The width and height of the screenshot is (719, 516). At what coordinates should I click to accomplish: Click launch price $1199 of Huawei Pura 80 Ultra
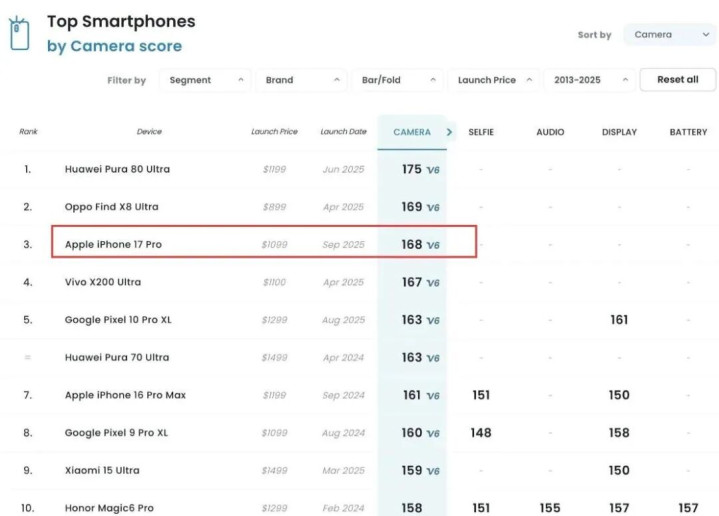pyautogui.click(x=274, y=169)
